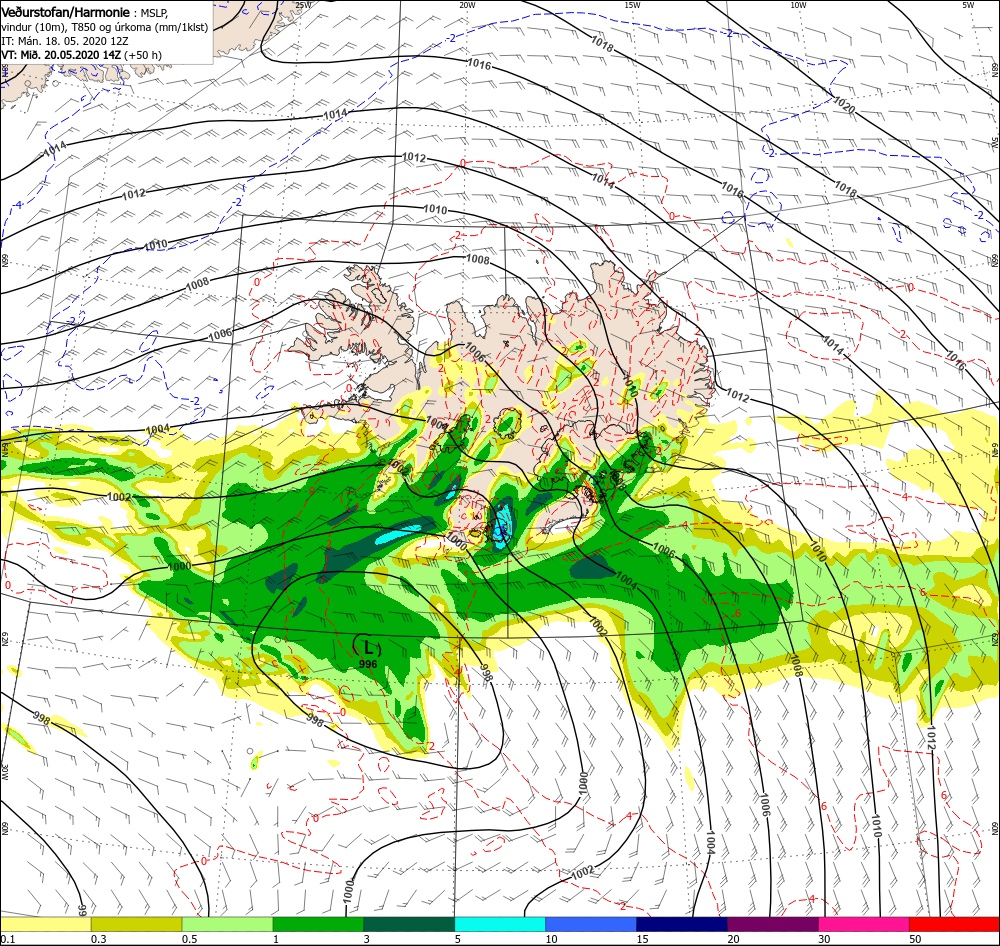Click the 'vindur (10m), T850 og úrkoma' line
Image resolution: width=1000 pixels, height=946 pixels.
[105, 27]
